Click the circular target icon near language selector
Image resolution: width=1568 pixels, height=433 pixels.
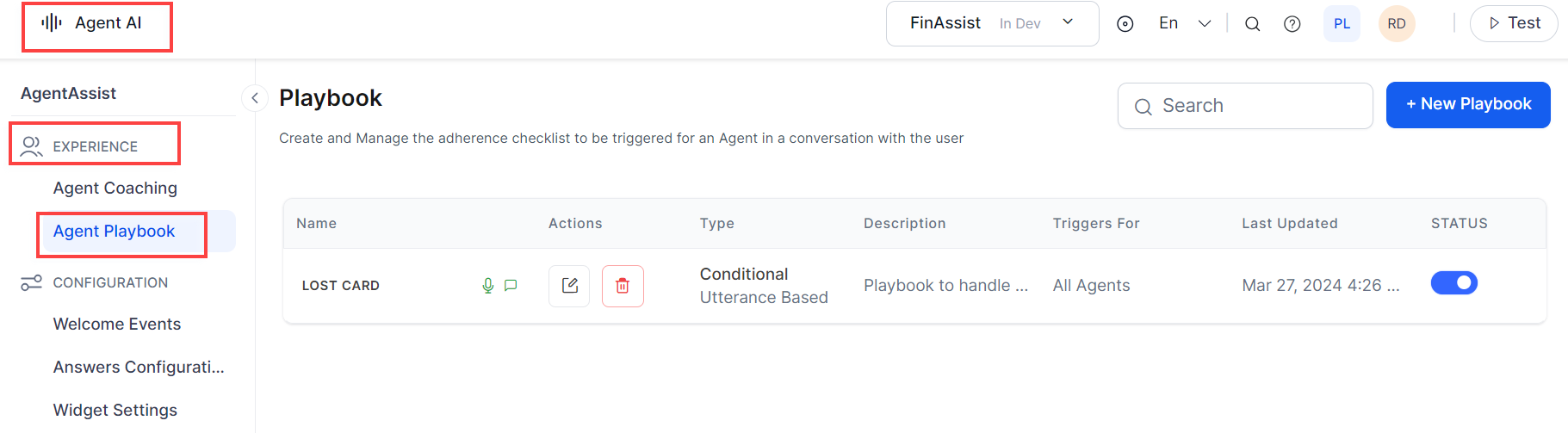[1125, 24]
